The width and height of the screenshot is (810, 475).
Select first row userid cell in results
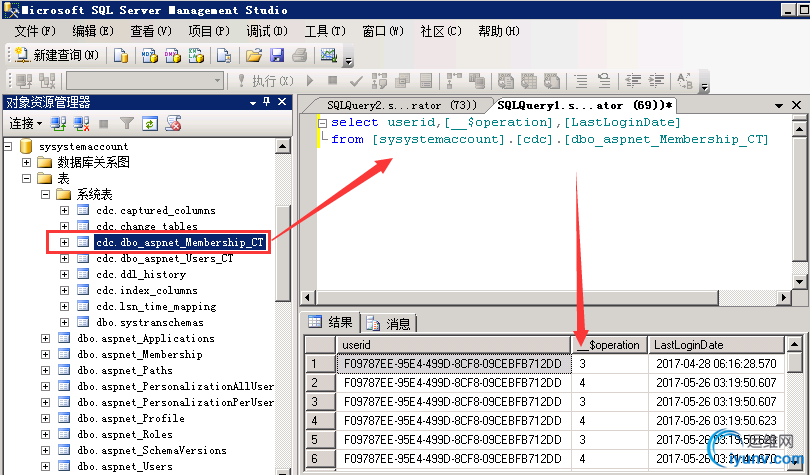pyautogui.click(x=453, y=363)
